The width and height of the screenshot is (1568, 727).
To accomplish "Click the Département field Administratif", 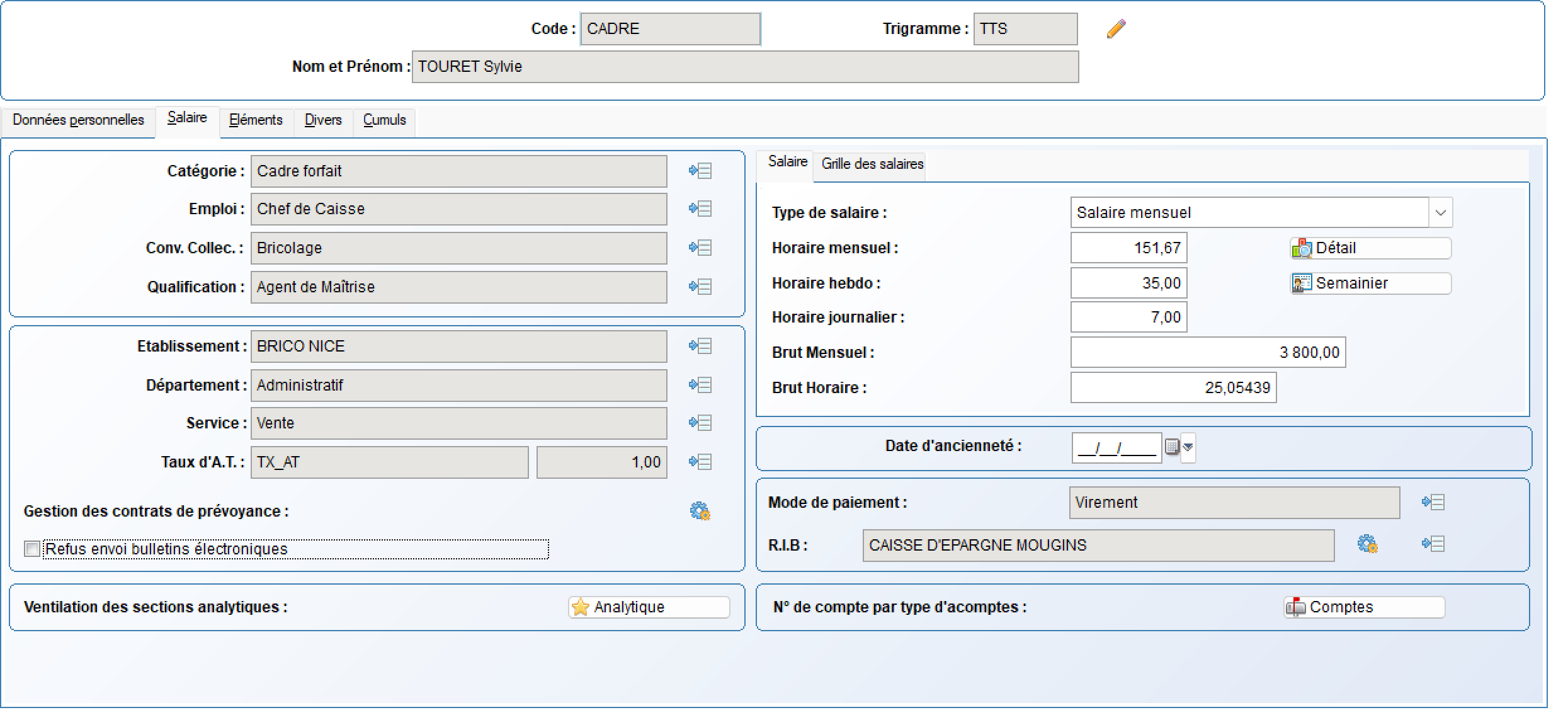I will (x=459, y=386).
